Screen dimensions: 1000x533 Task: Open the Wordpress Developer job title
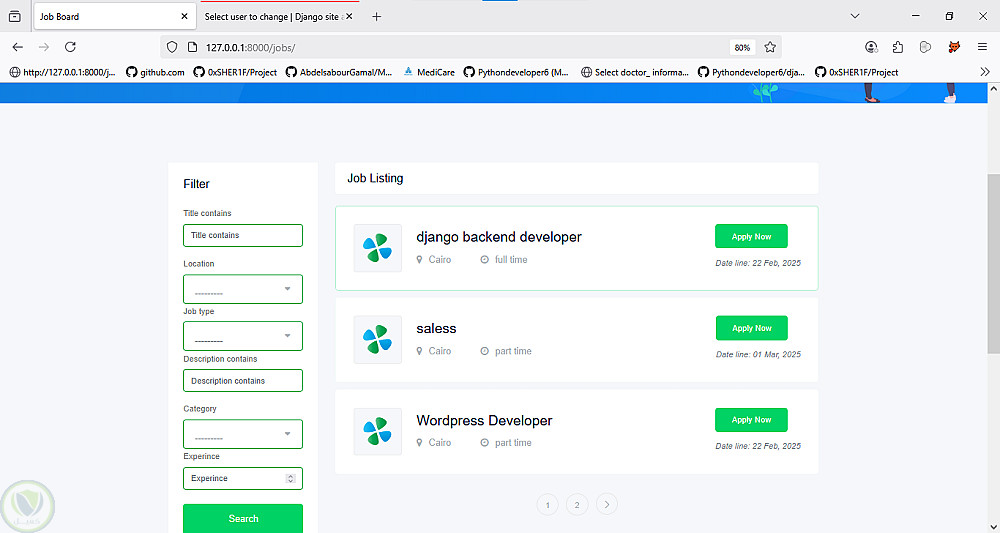pyautogui.click(x=484, y=421)
